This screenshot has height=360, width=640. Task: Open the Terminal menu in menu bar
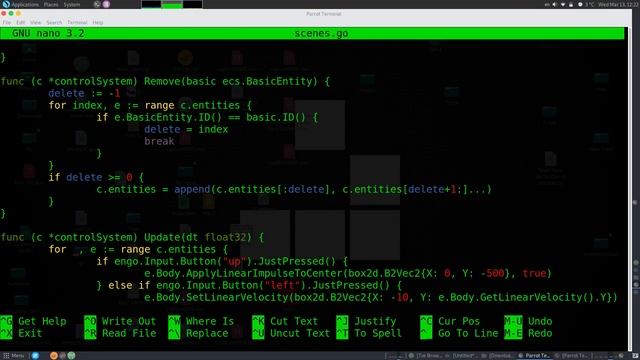point(77,22)
